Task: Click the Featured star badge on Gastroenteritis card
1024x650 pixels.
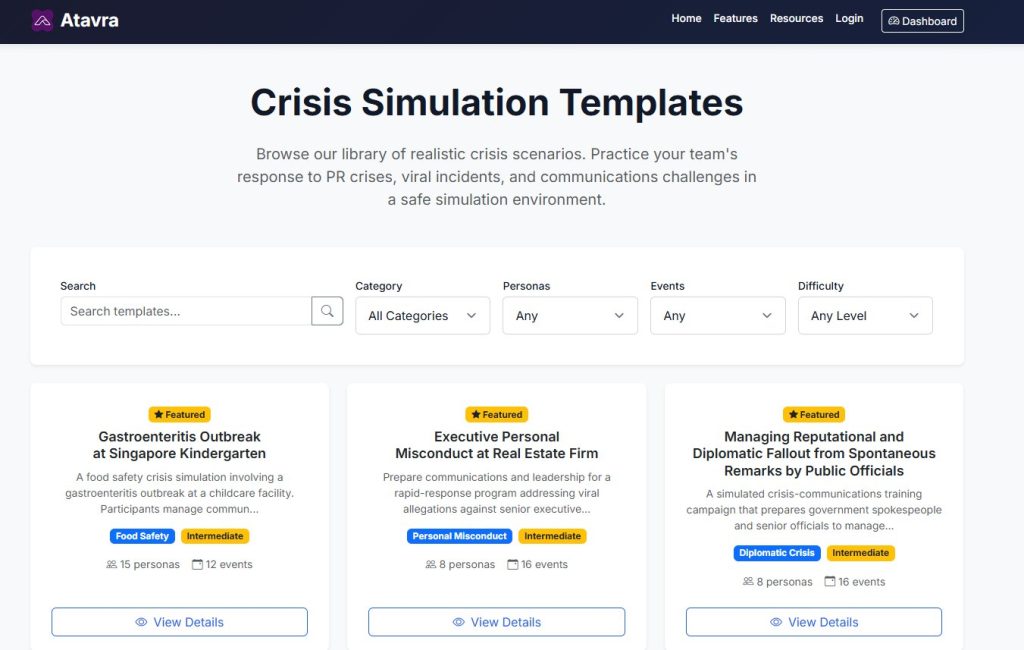Action: tap(180, 414)
